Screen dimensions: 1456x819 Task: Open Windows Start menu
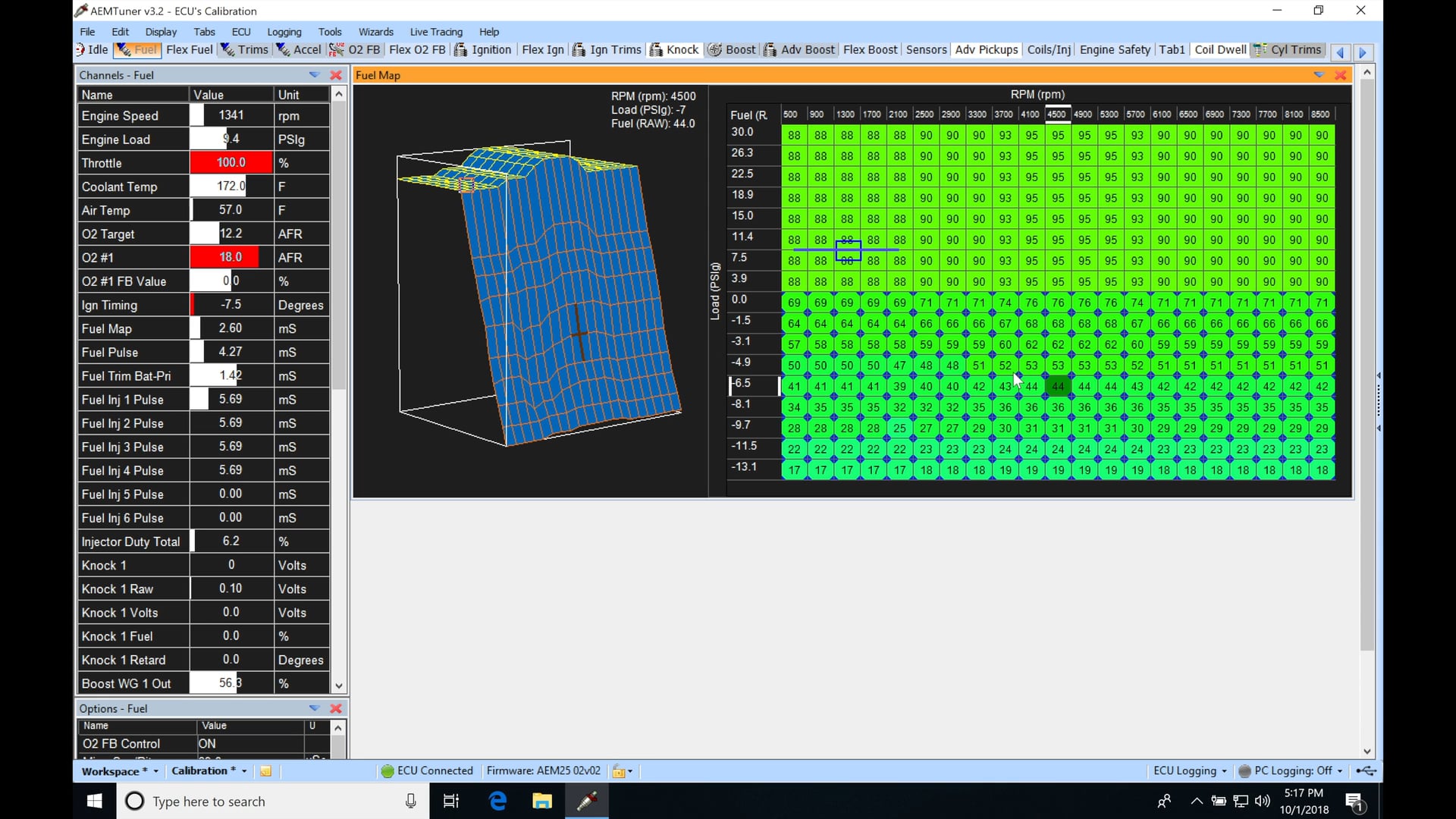[95, 801]
